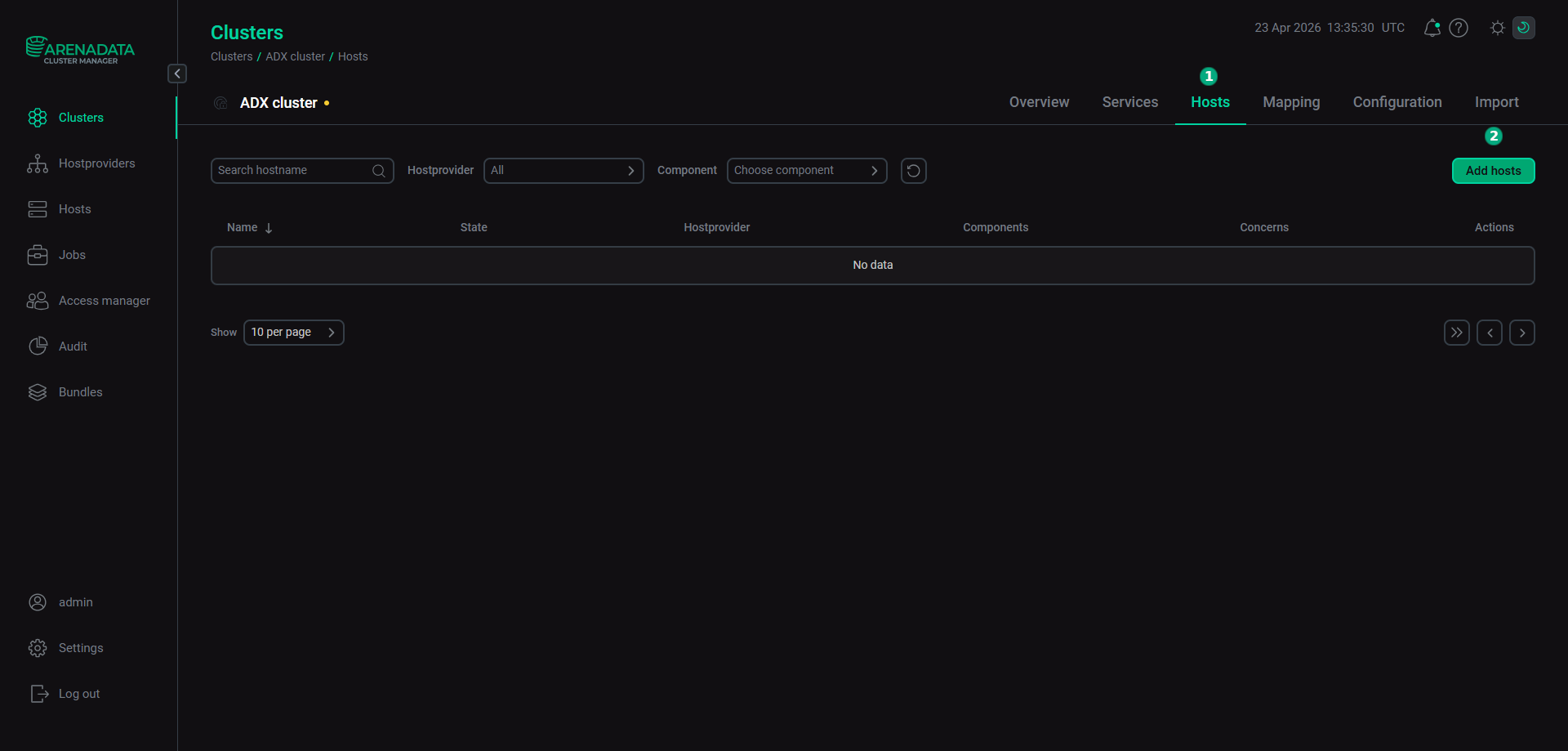Click Log out in the sidebar
The height and width of the screenshot is (751, 1568).
tap(79, 694)
